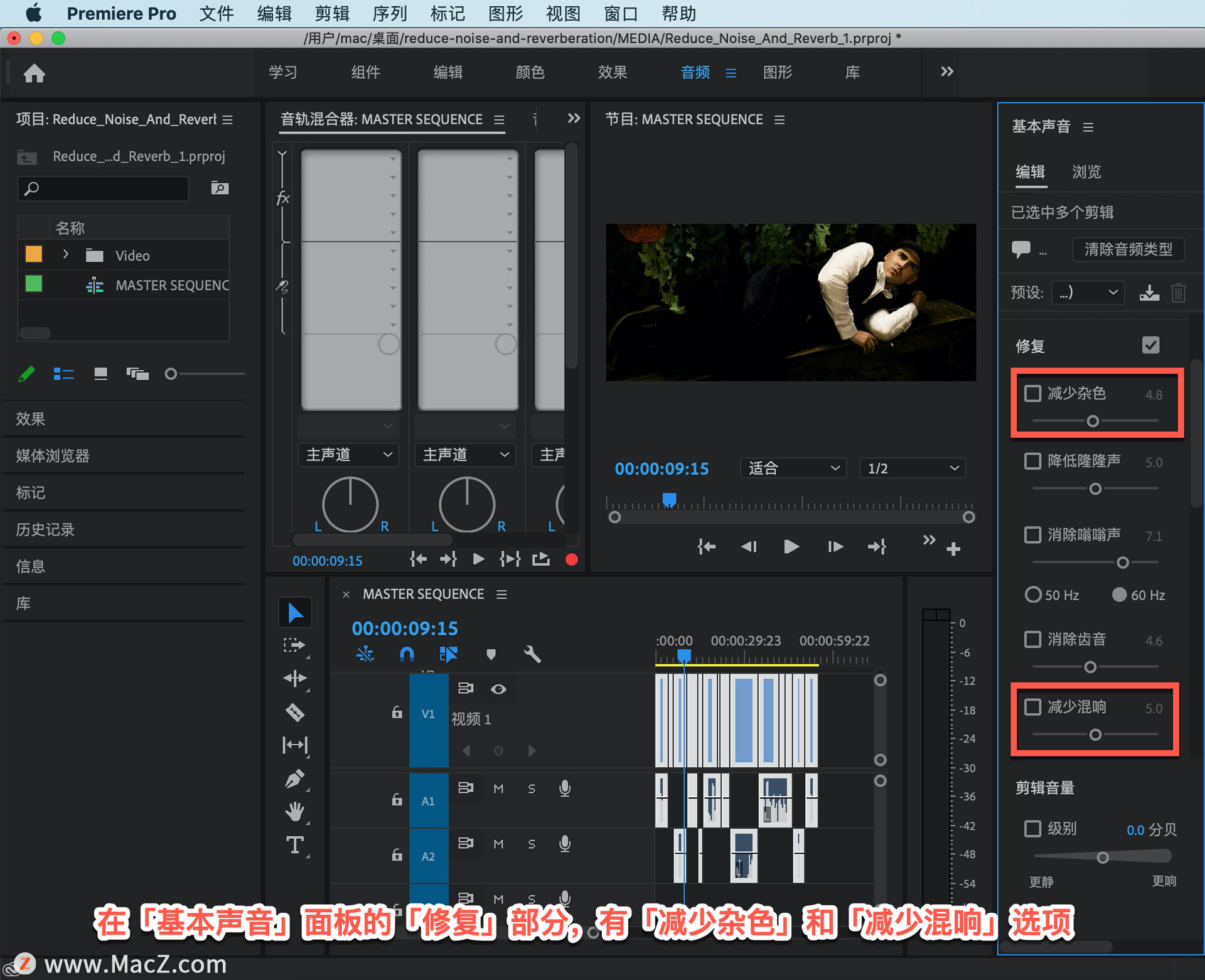Open 基本声音 panel menu

point(1088,127)
